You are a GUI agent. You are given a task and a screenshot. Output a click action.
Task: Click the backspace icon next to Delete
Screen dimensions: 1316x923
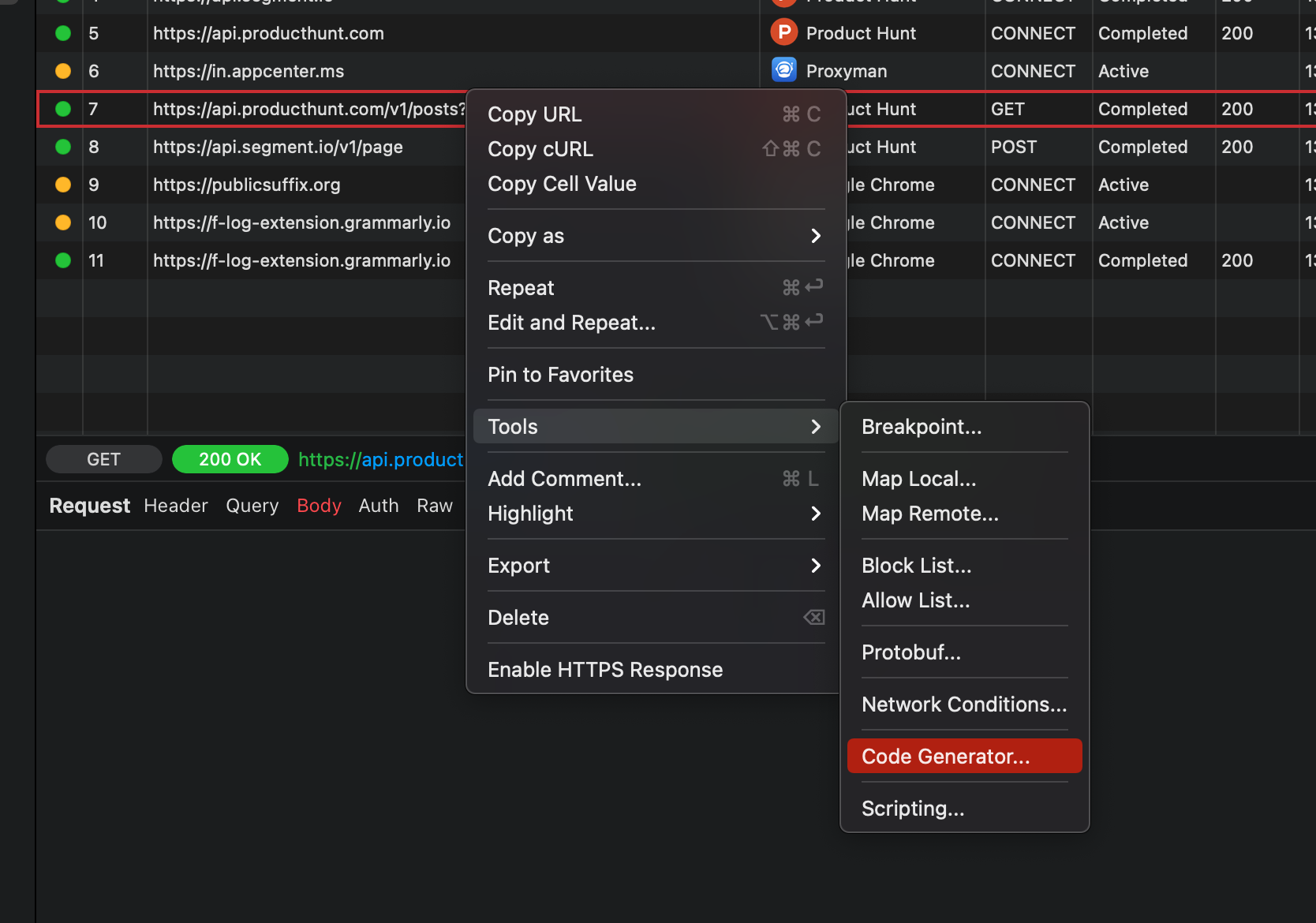pos(813,618)
